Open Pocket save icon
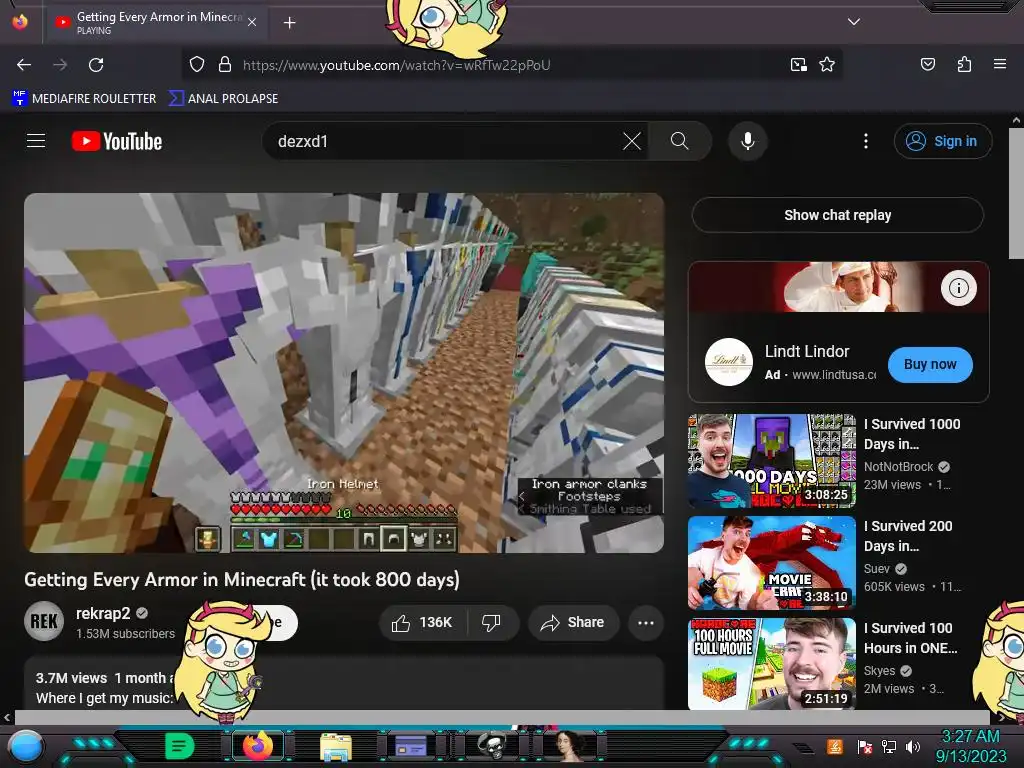Screen dimensions: 1024x768 click(927, 65)
